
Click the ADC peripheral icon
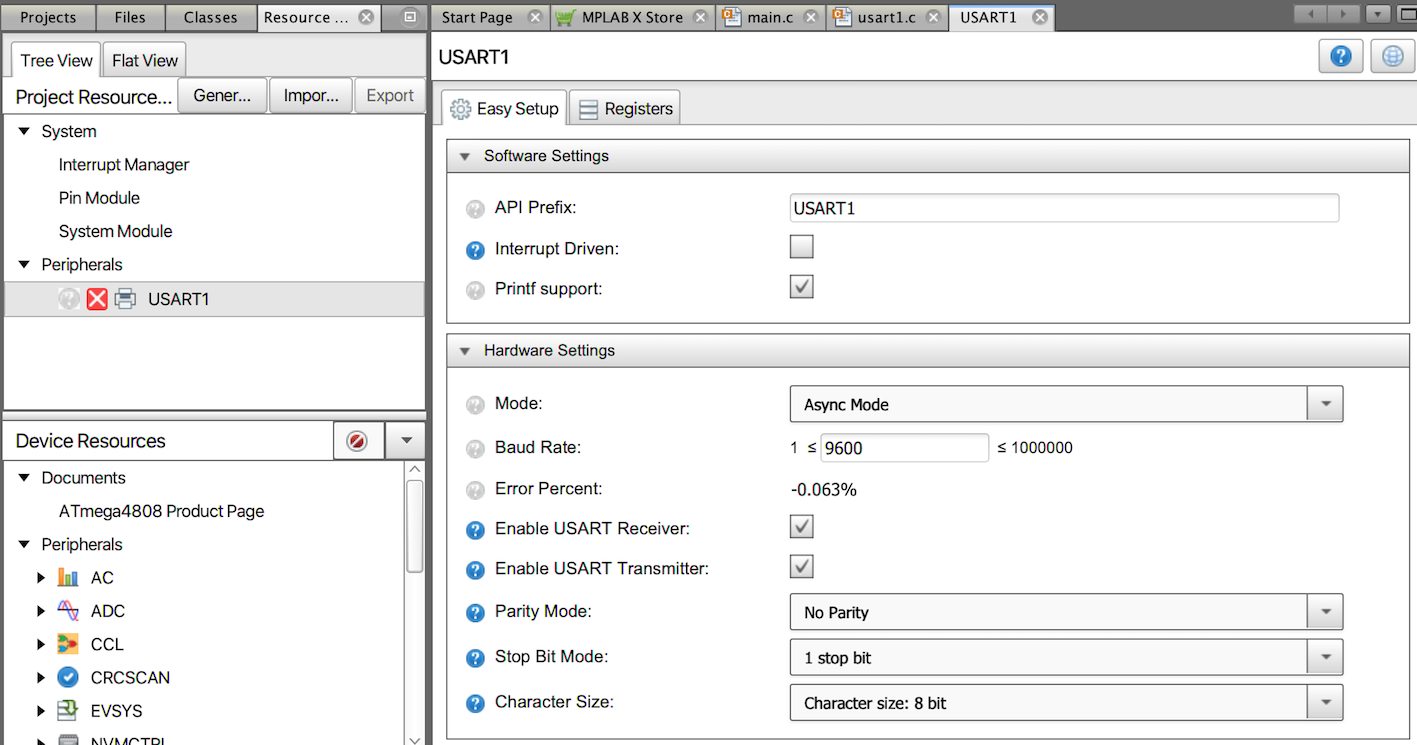68,611
